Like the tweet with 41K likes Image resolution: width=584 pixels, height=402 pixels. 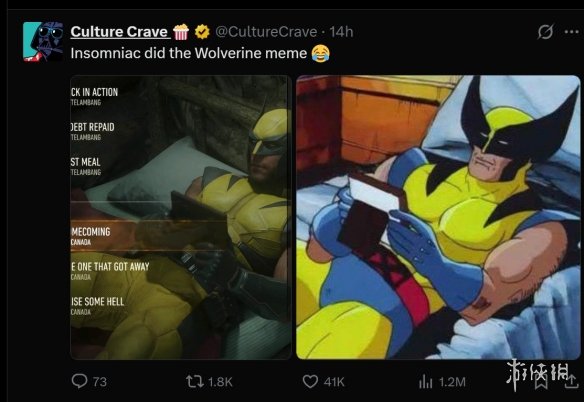click(310, 382)
